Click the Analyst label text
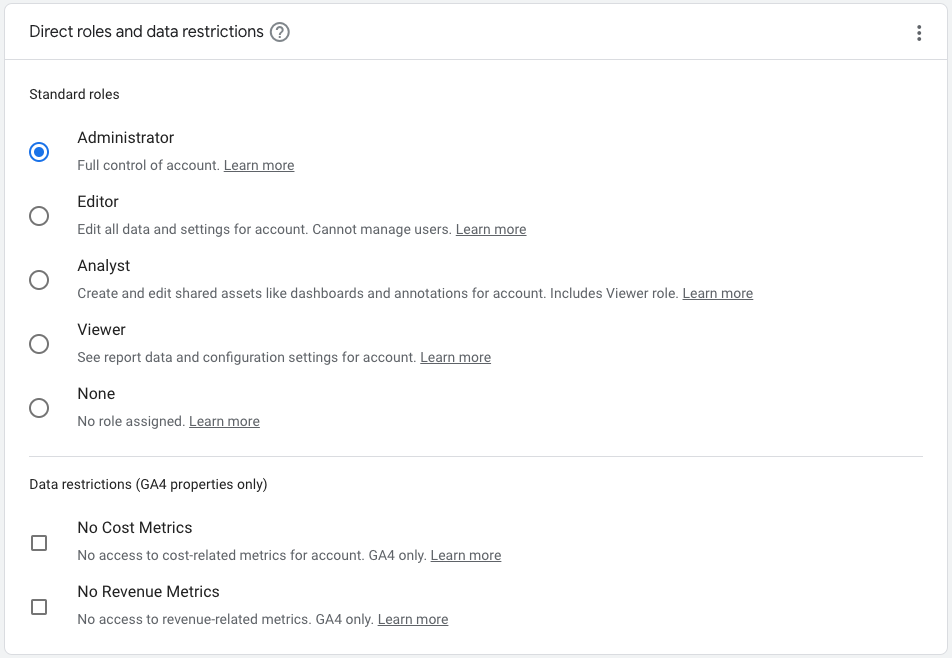952x658 pixels. 103,266
